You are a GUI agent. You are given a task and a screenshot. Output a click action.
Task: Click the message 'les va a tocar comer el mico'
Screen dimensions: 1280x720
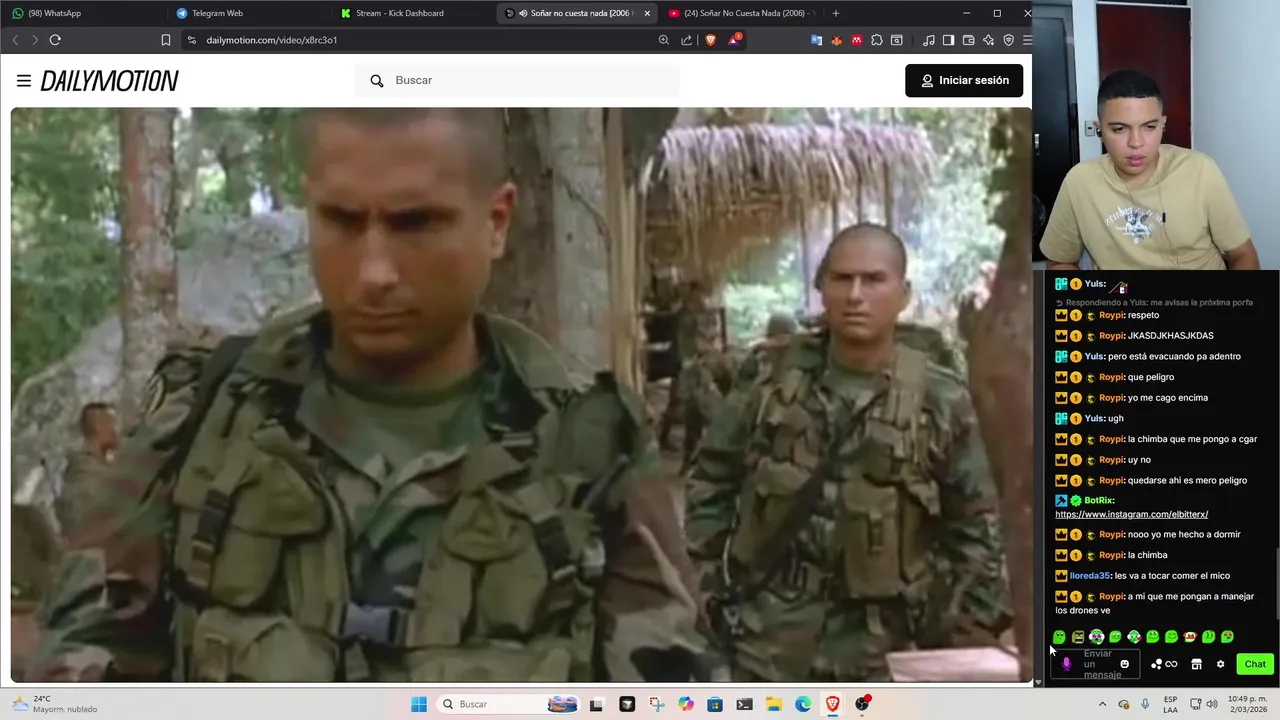tap(1172, 576)
